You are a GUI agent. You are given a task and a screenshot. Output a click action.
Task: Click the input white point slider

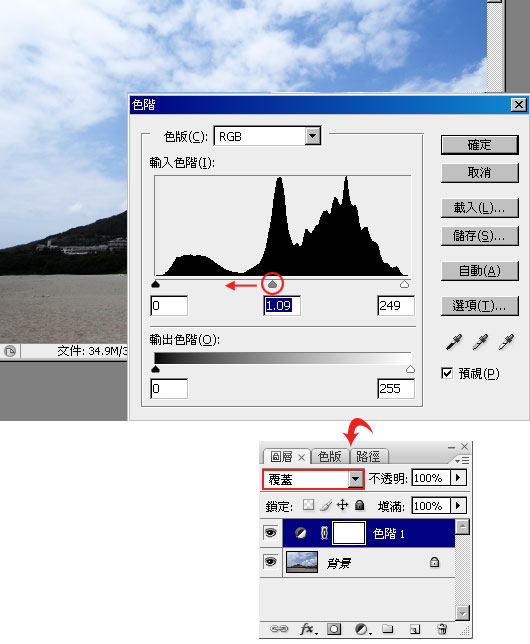pos(405,284)
